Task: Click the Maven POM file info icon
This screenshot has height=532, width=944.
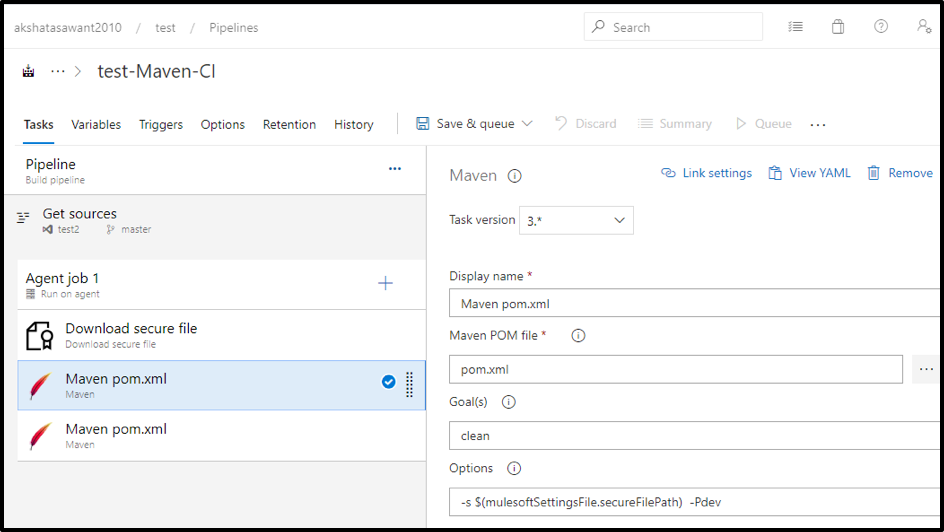Action: [578, 336]
